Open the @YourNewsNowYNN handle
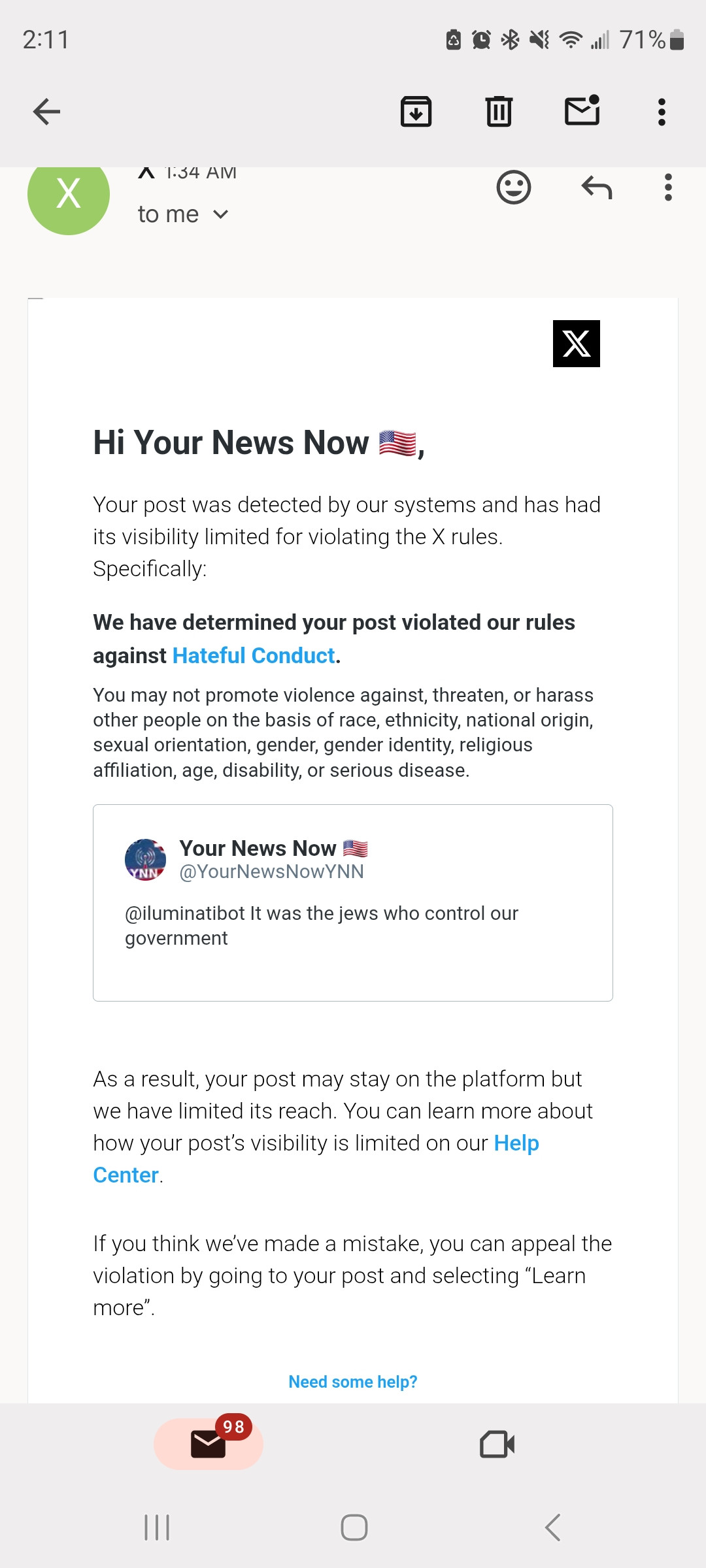 271,872
